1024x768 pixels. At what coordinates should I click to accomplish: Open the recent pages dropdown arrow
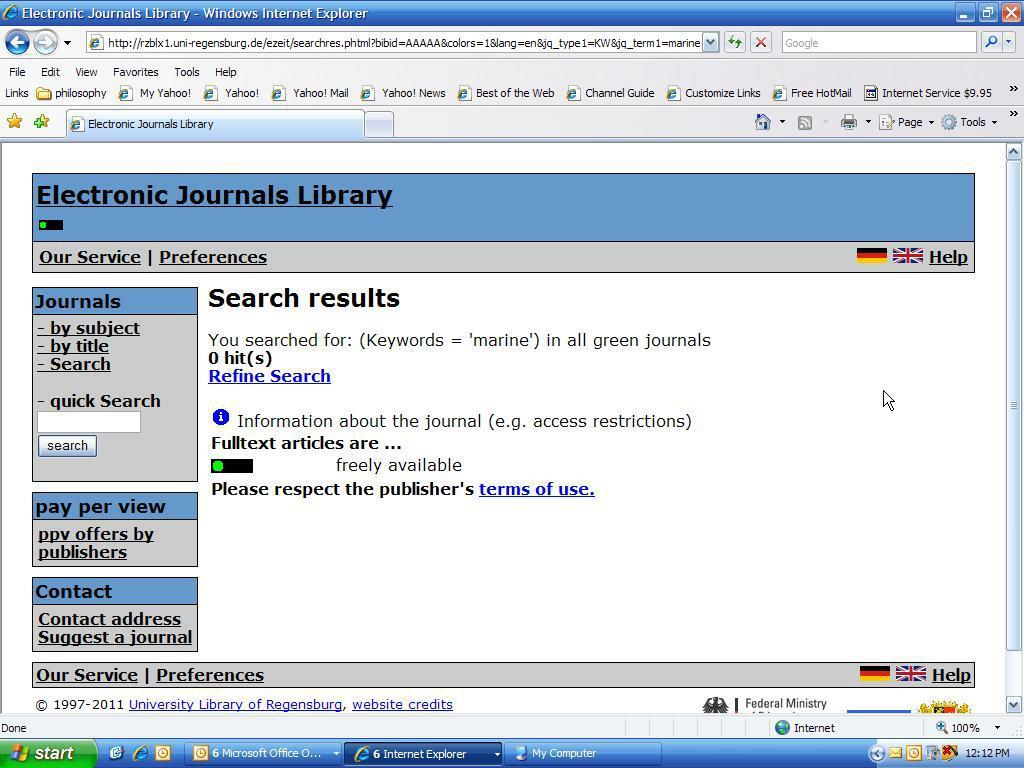click(x=67, y=43)
